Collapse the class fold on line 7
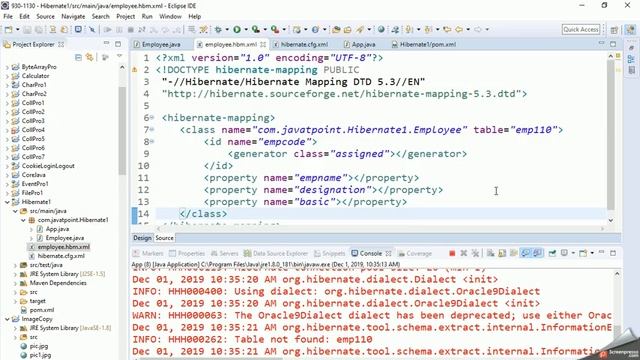 [x=152, y=130]
